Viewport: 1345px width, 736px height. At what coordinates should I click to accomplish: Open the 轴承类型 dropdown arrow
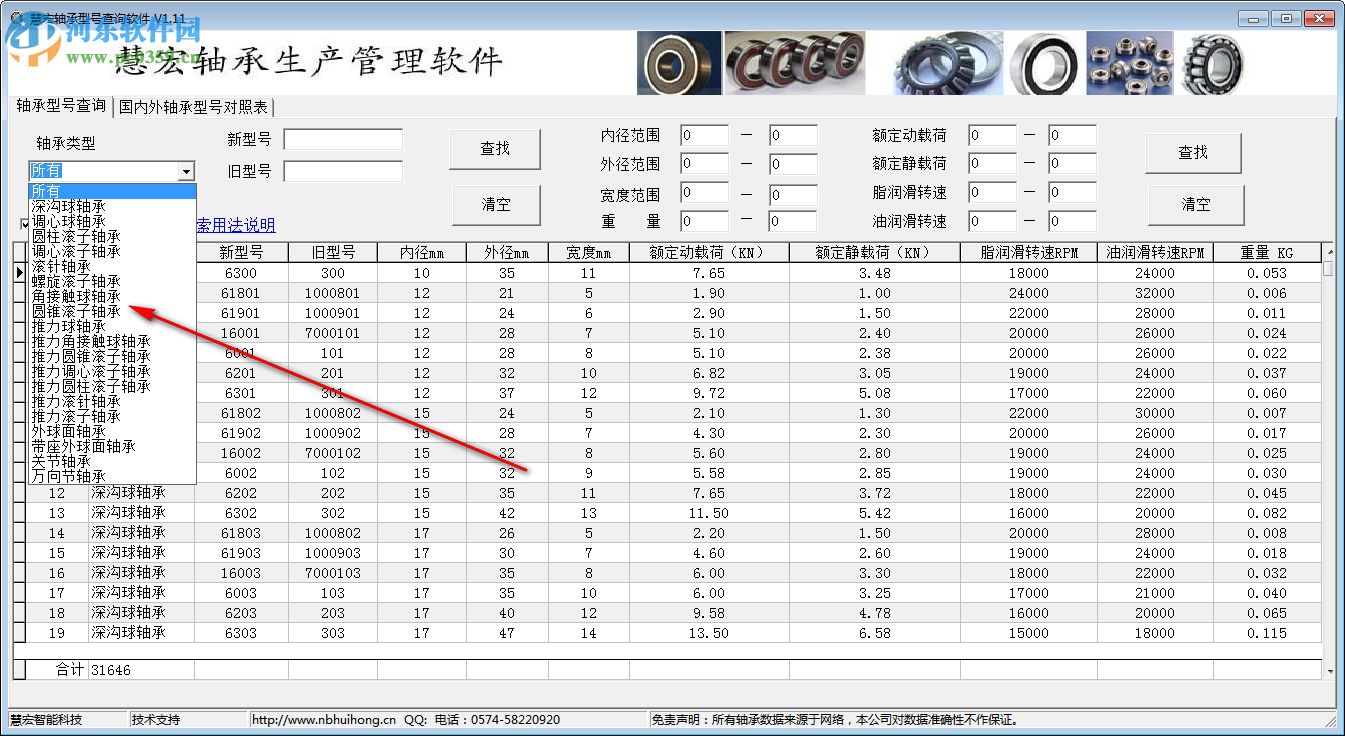[x=186, y=172]
